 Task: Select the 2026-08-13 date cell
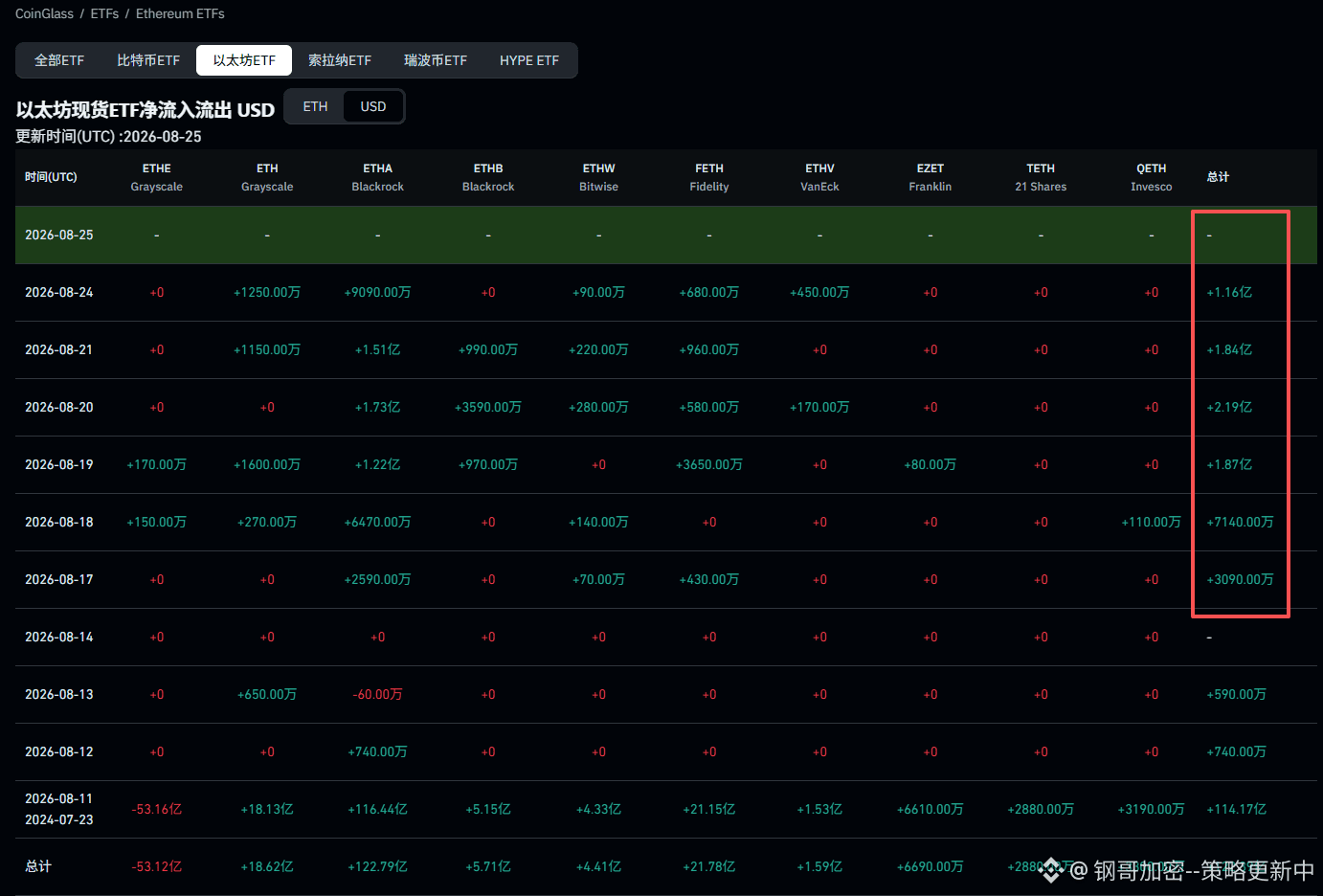[x=59, y=694]
